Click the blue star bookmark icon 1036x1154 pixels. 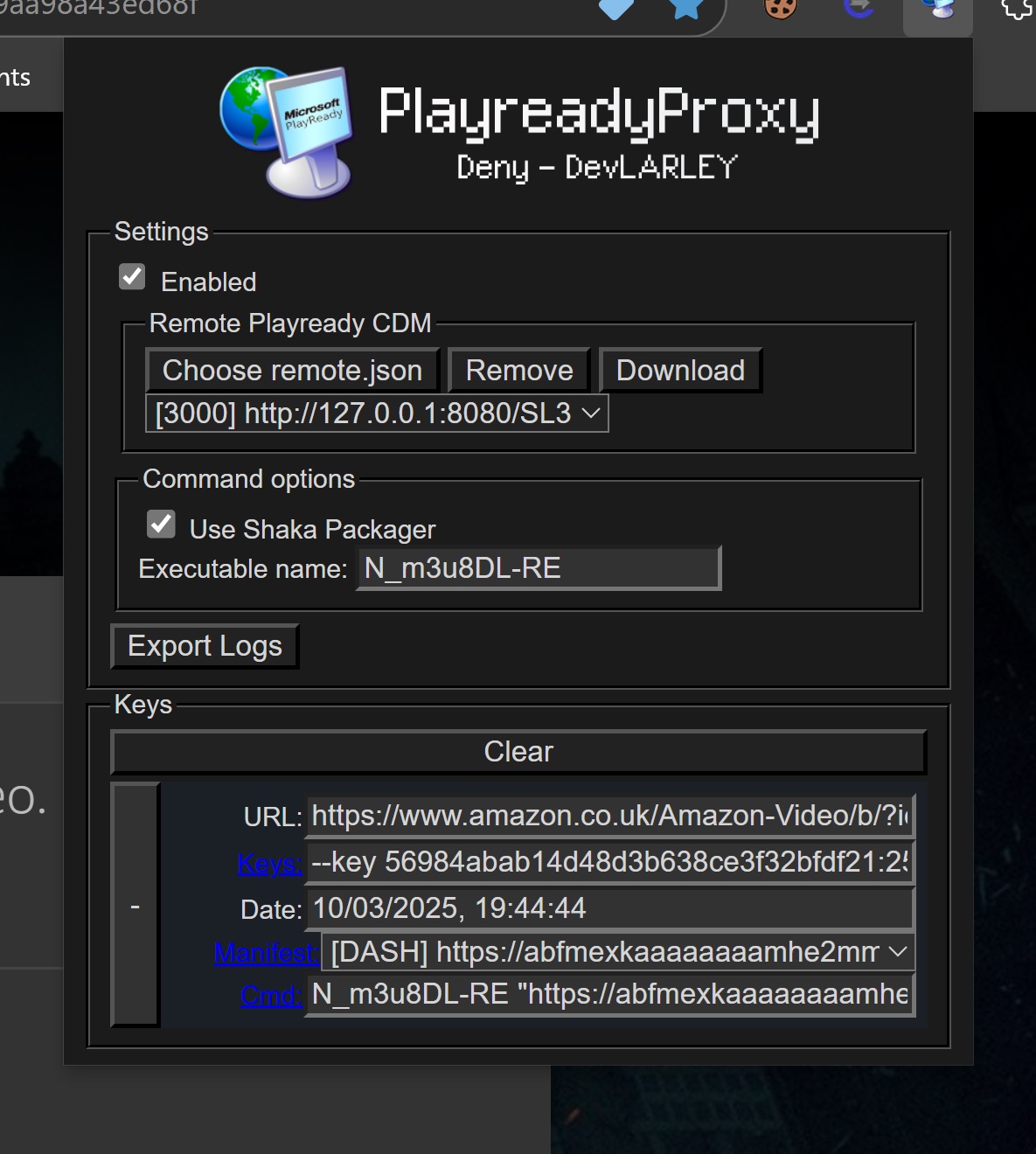tap(687, 8)
